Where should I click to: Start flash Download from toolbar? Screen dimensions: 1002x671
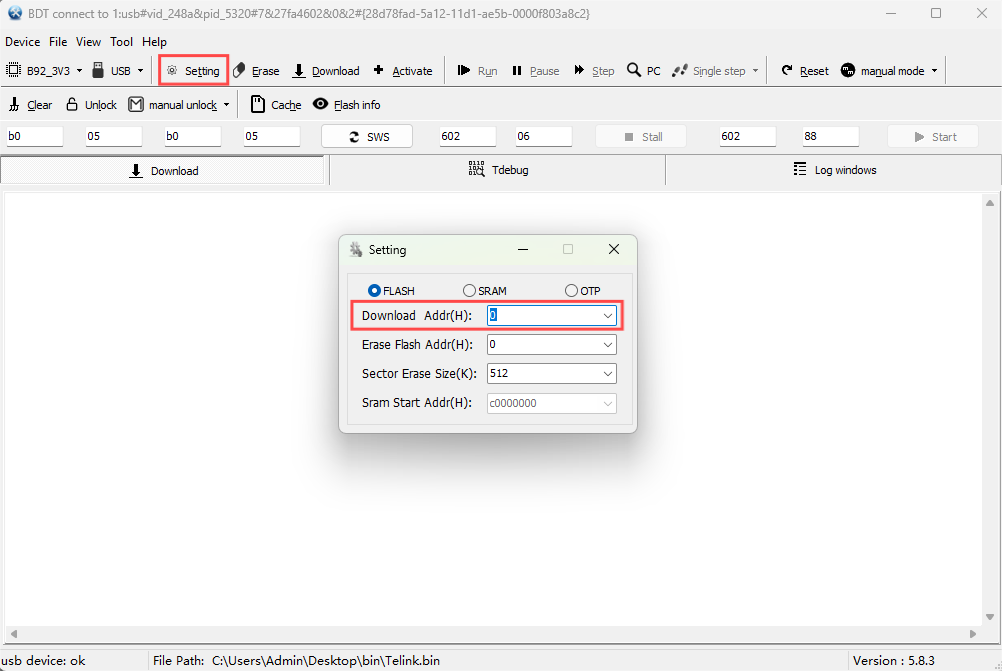pos(326,70)
